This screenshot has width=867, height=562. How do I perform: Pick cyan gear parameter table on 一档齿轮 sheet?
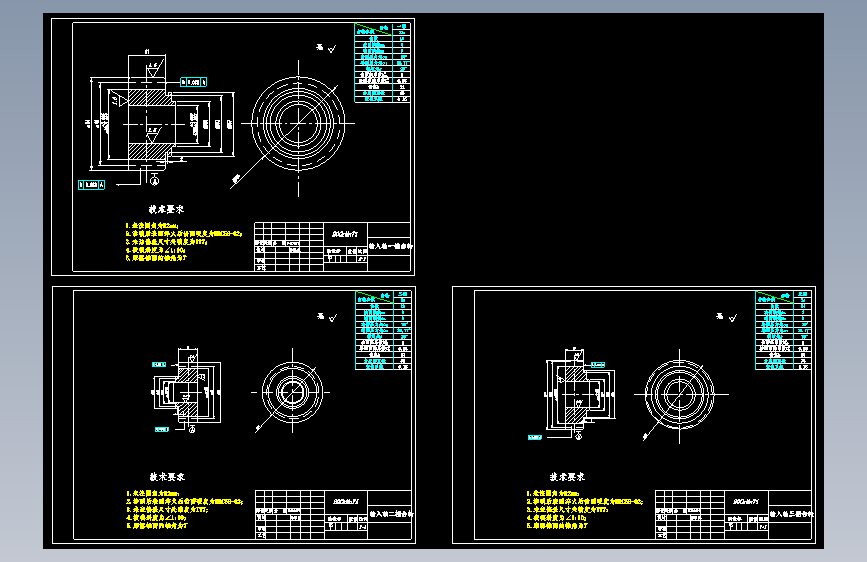(382, 63)
